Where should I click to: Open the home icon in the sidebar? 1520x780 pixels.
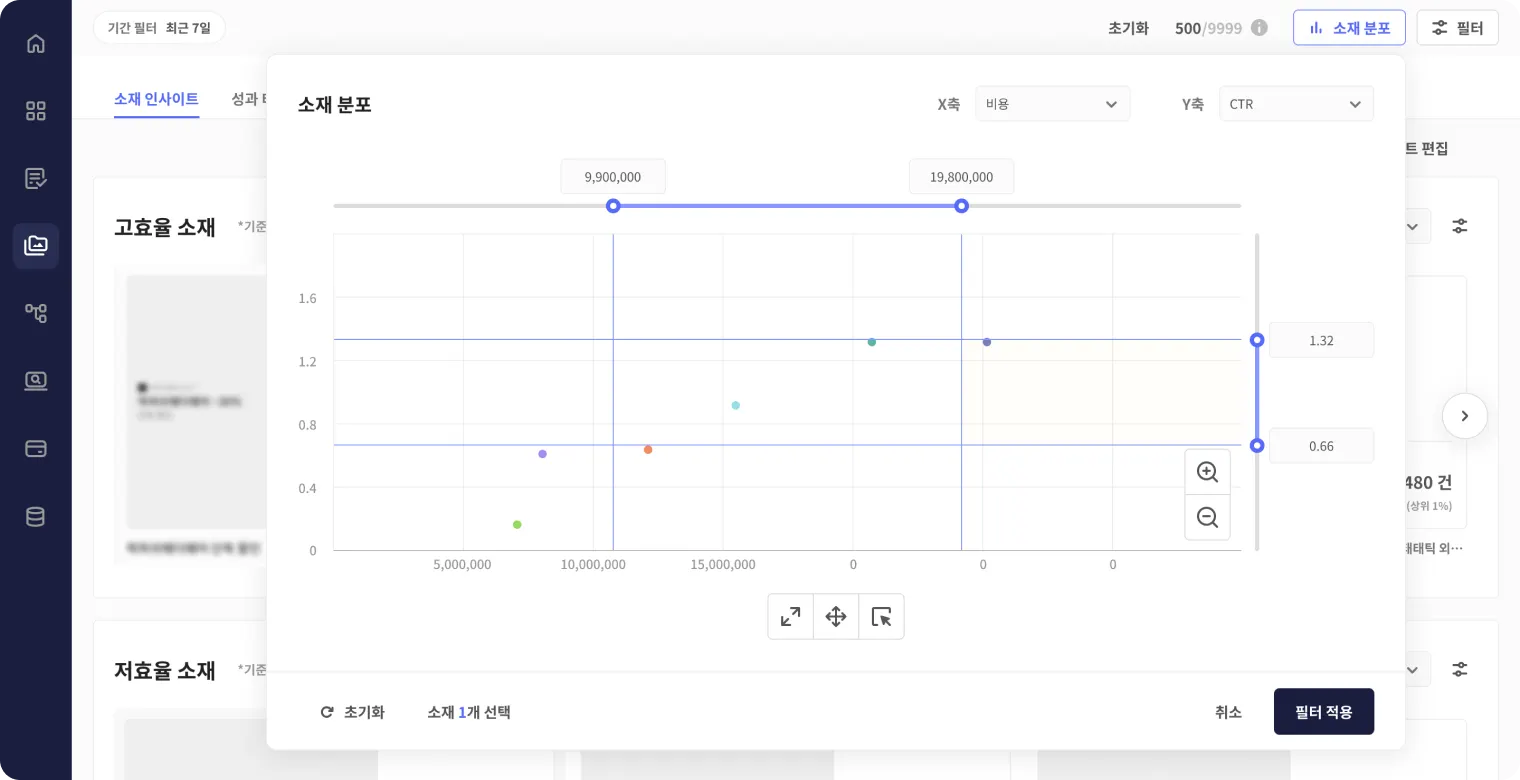coord(36,44)
